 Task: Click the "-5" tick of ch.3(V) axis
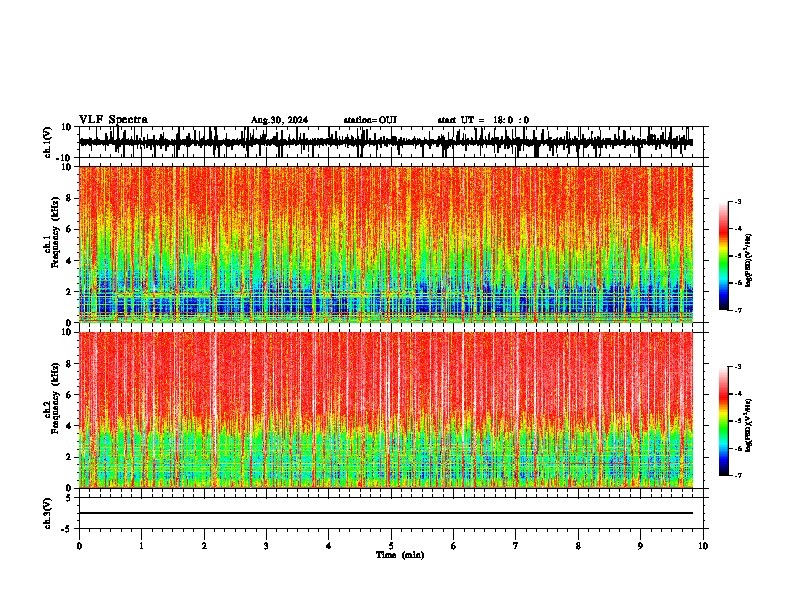[67, 529]
